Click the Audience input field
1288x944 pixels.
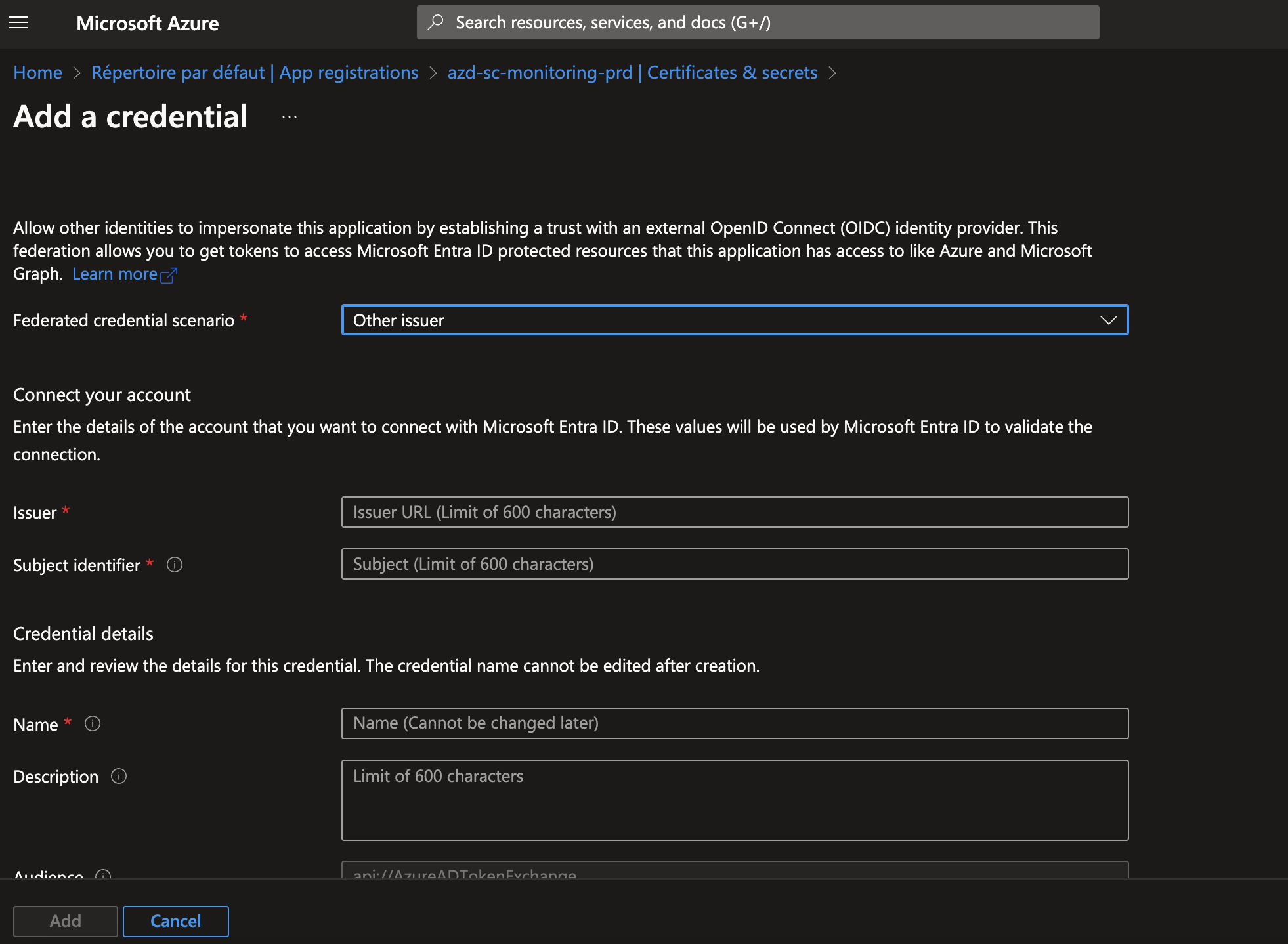point(735,870)
